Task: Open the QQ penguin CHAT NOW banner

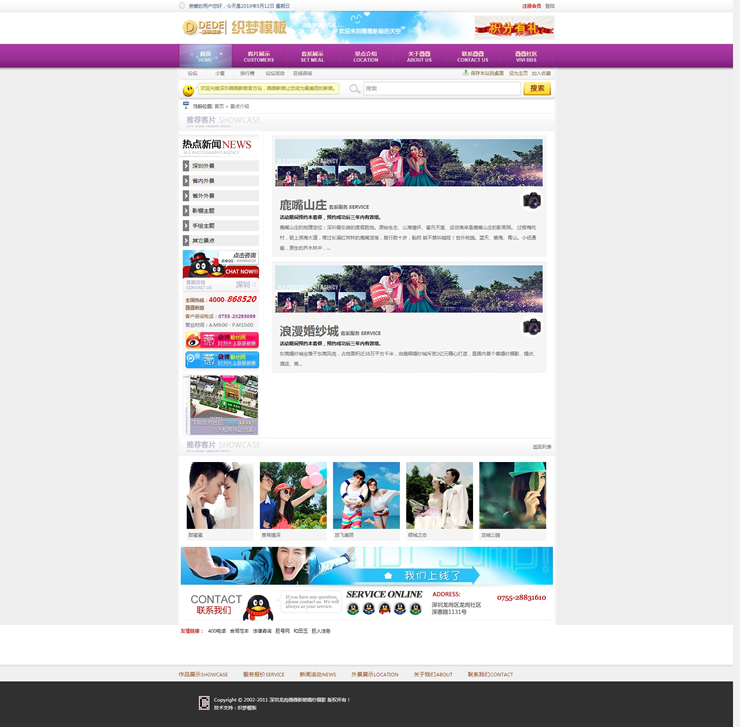Action: click(220, 264)
